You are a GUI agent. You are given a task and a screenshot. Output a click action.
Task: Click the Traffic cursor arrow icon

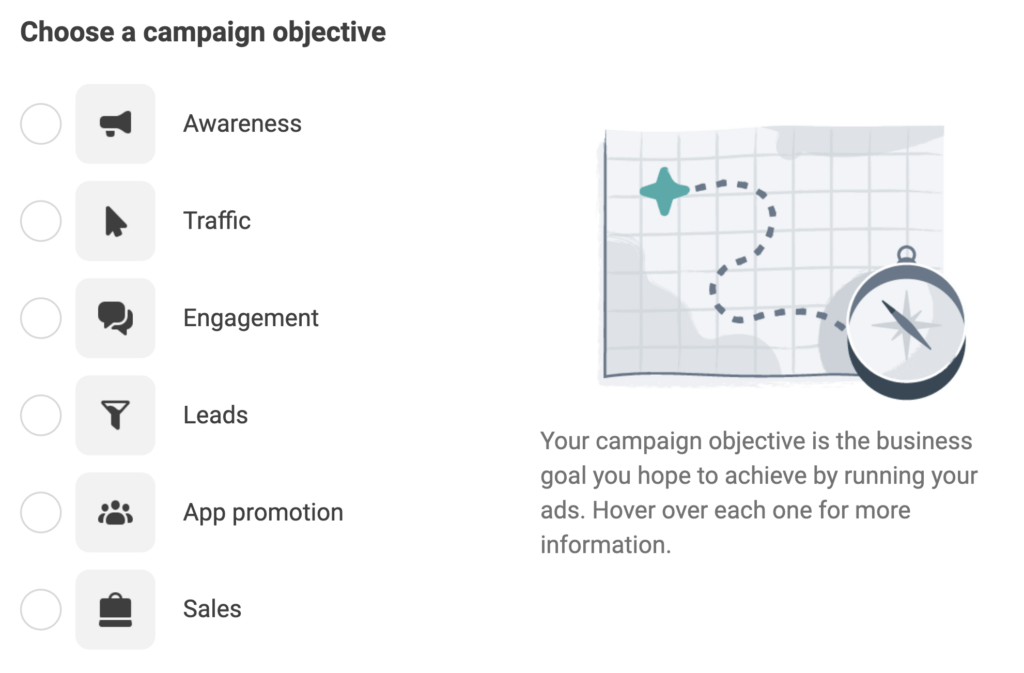115,221
